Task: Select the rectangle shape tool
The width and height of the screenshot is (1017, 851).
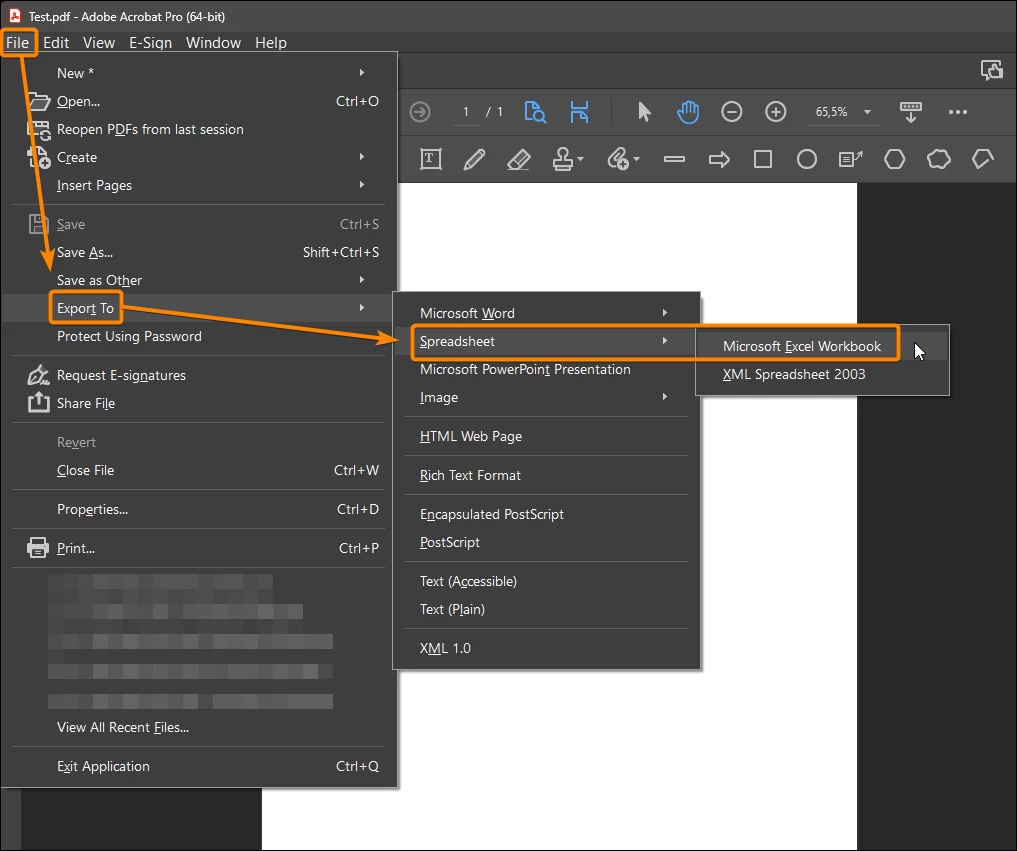Action: [763, 159]
